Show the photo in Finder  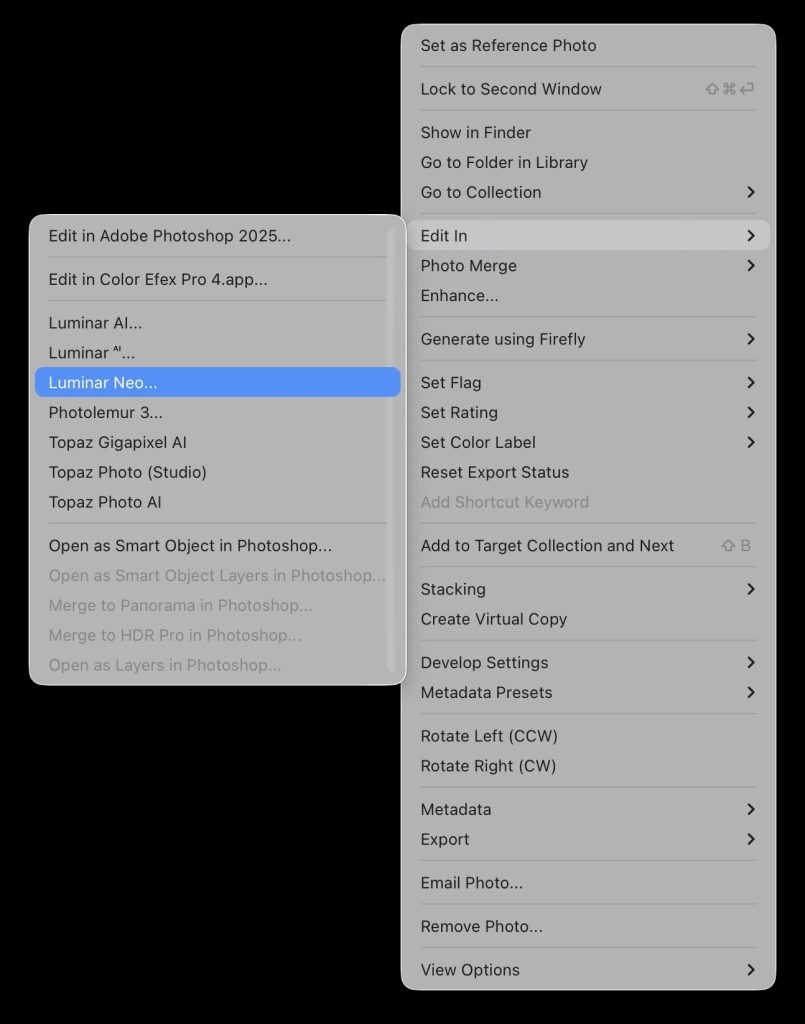tap(475, 132)
